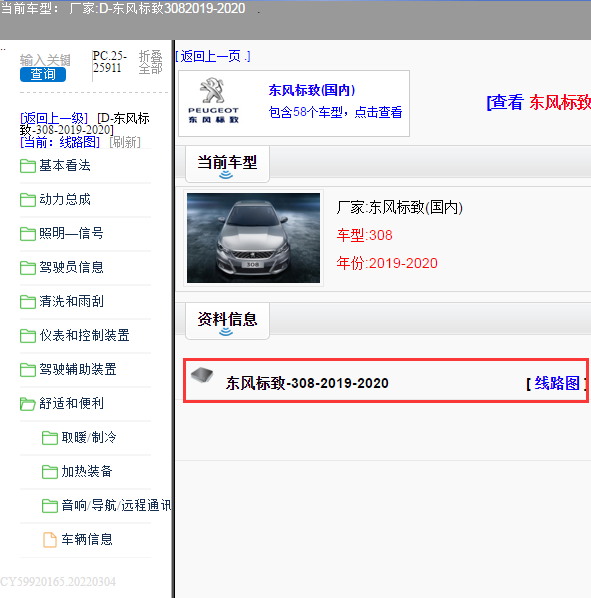
Task: Click 包含58个车型，点击查看 link
Action: 335,112
